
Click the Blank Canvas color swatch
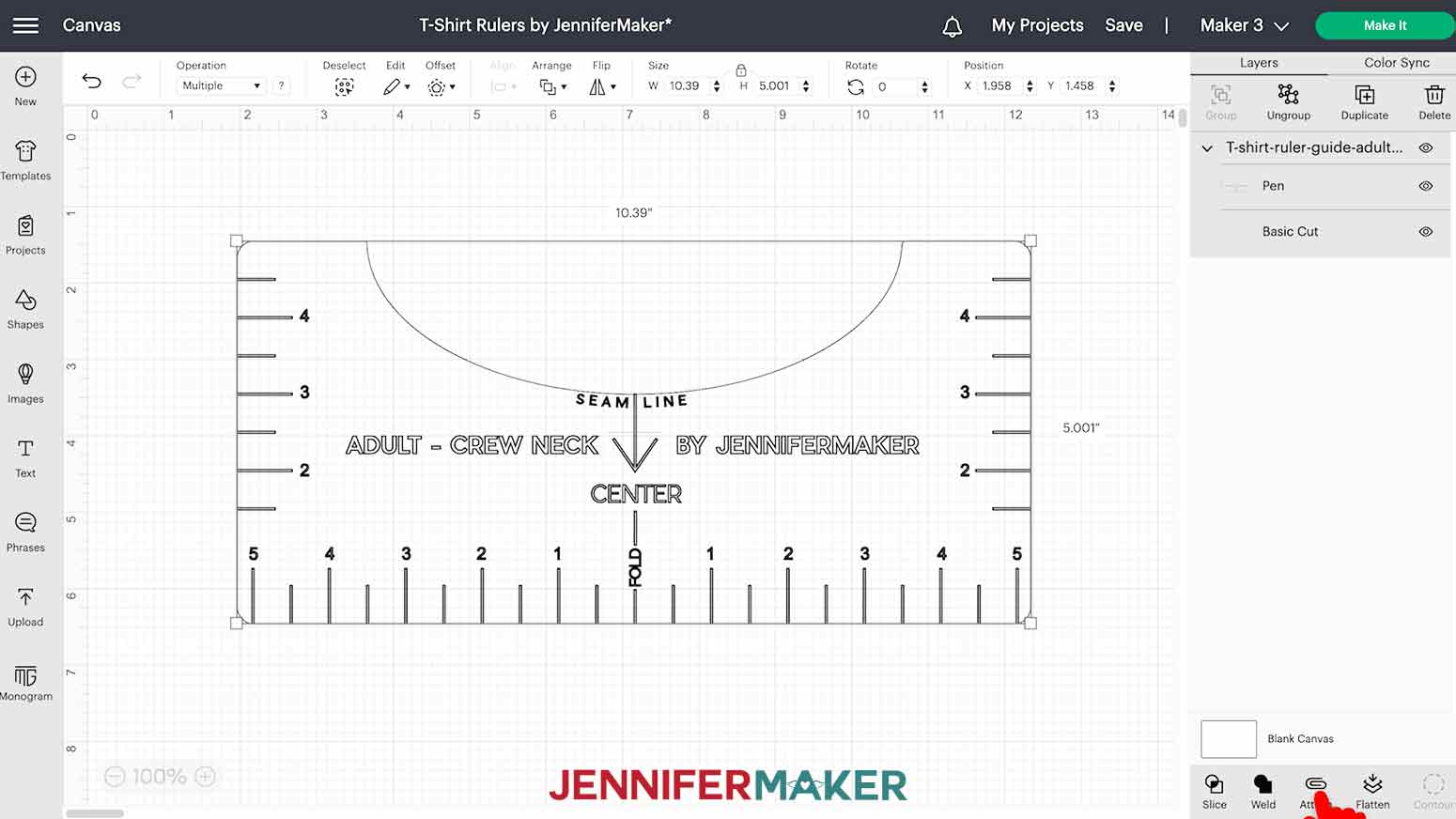(x=1228, y=739)
